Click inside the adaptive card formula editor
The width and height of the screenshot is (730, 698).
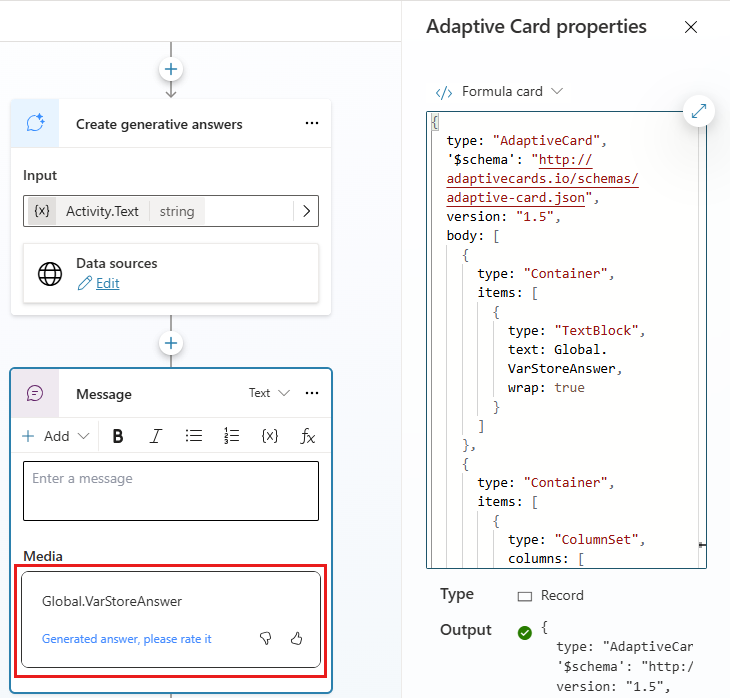pos(566,340)
